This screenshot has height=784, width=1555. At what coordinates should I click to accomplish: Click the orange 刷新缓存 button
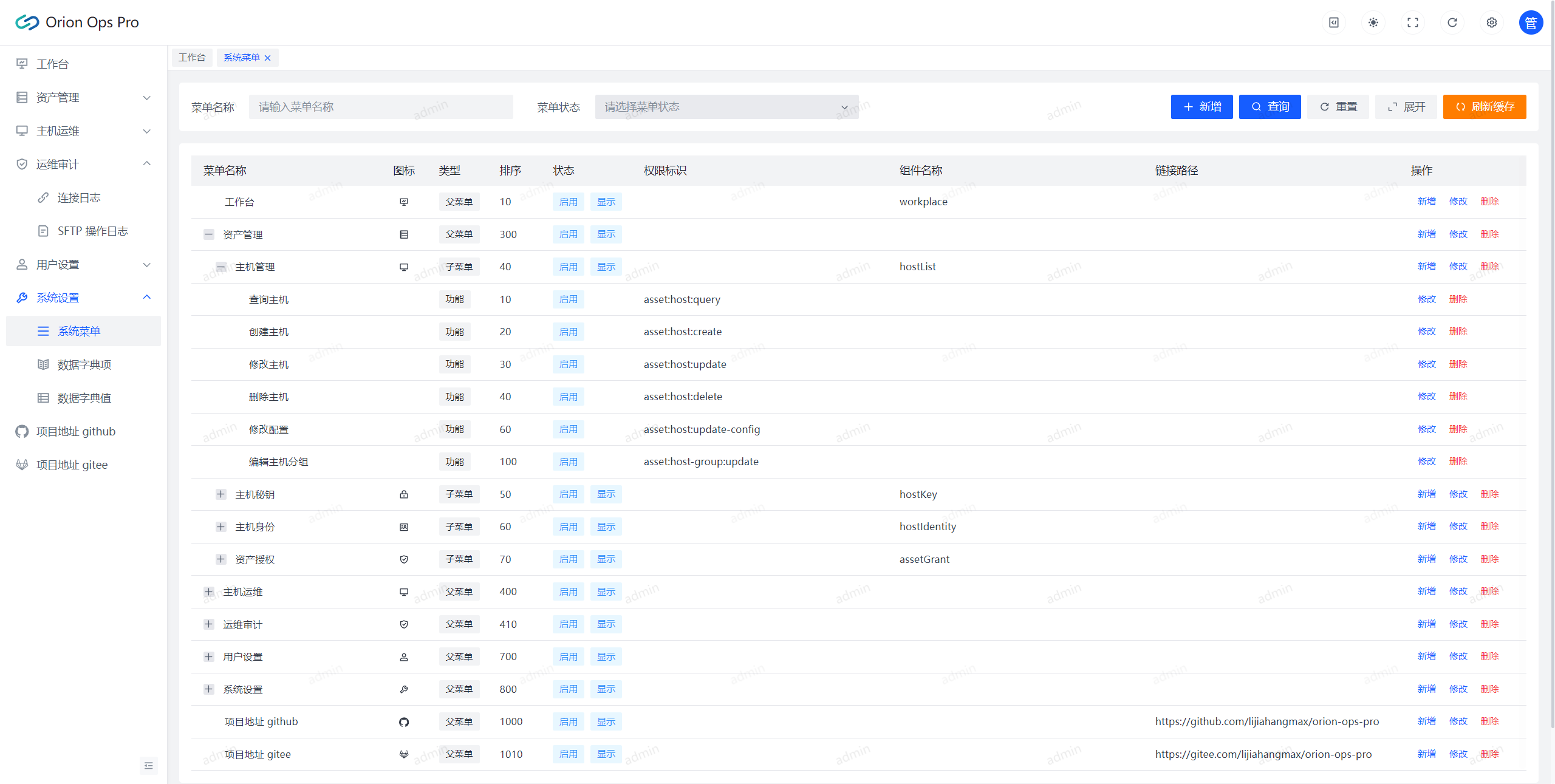[x=1484, y=107]
